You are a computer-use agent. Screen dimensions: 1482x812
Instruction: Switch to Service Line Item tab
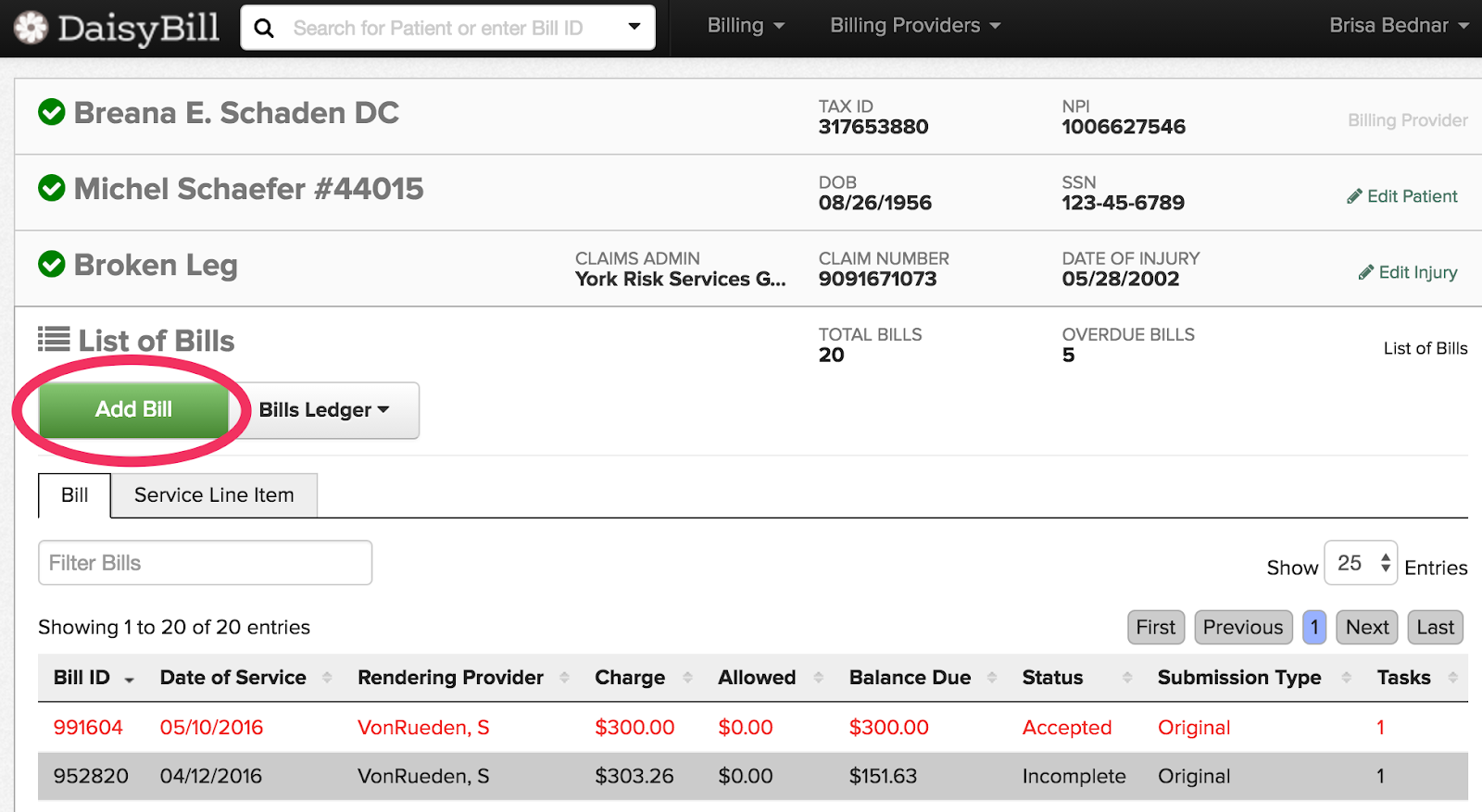(214, 495)
